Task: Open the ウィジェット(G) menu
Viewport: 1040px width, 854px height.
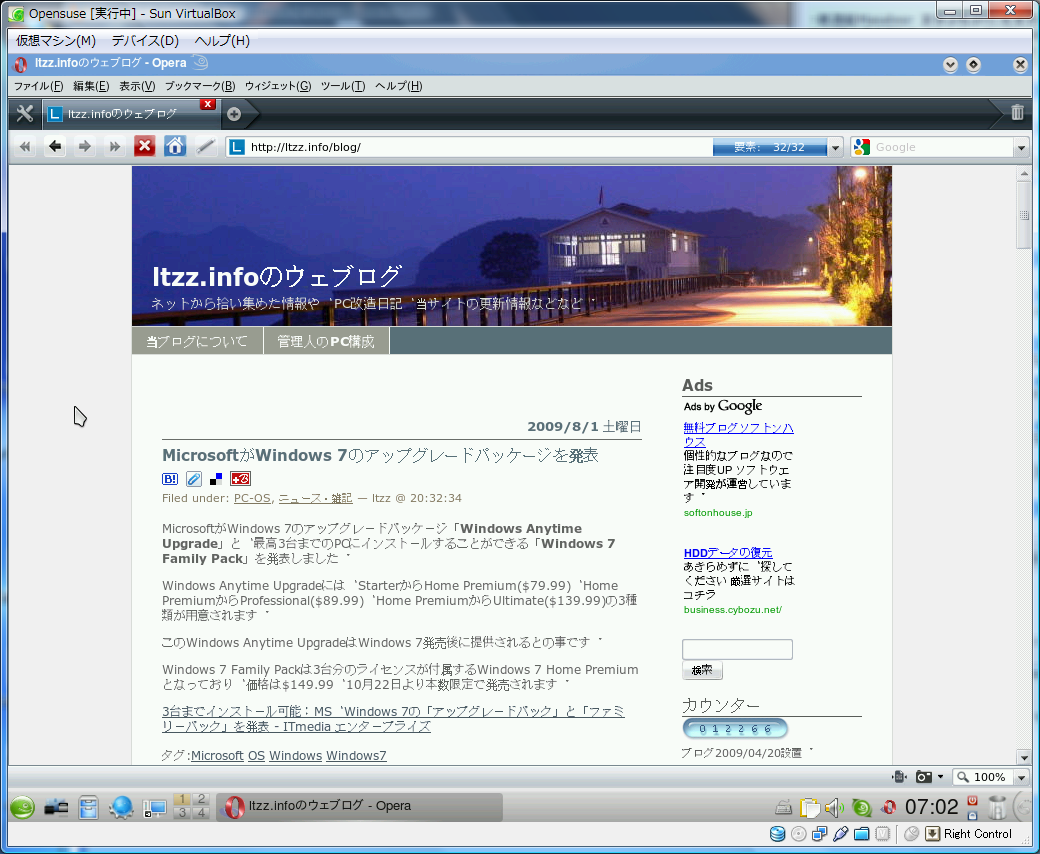Action: pos(278,86)
